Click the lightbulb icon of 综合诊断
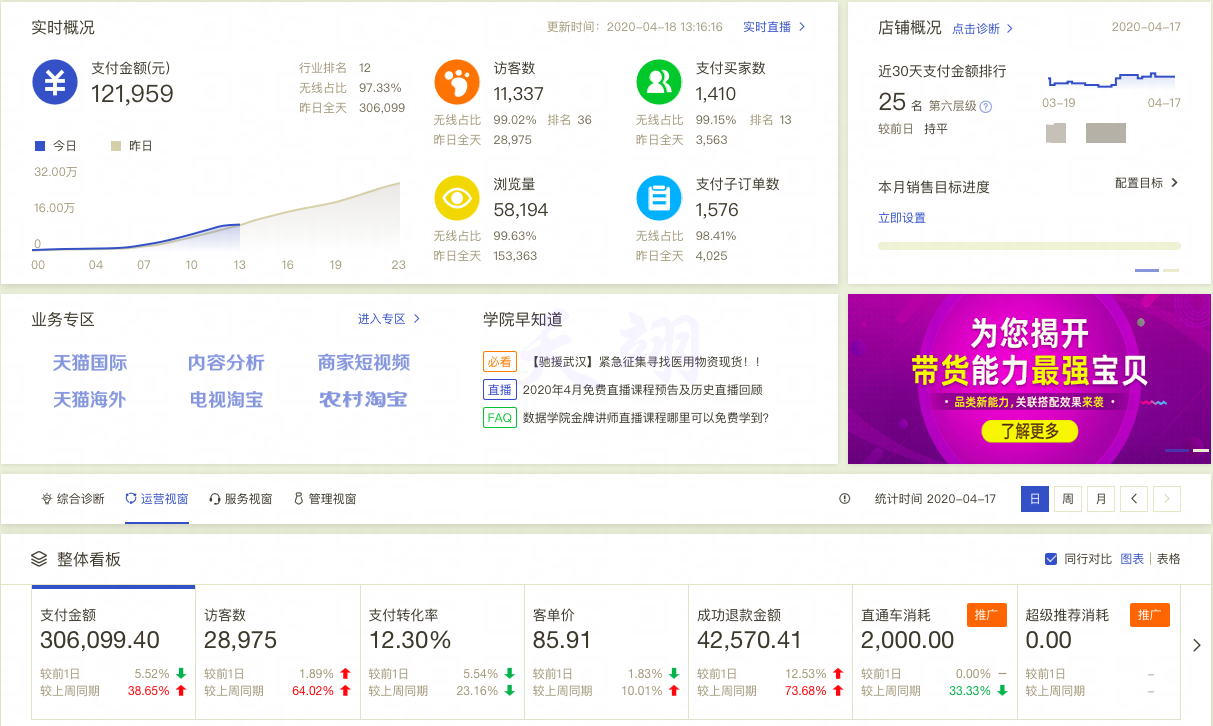Screen dimensions: 1213x726 pyautogui.click(x=46, y=498)
